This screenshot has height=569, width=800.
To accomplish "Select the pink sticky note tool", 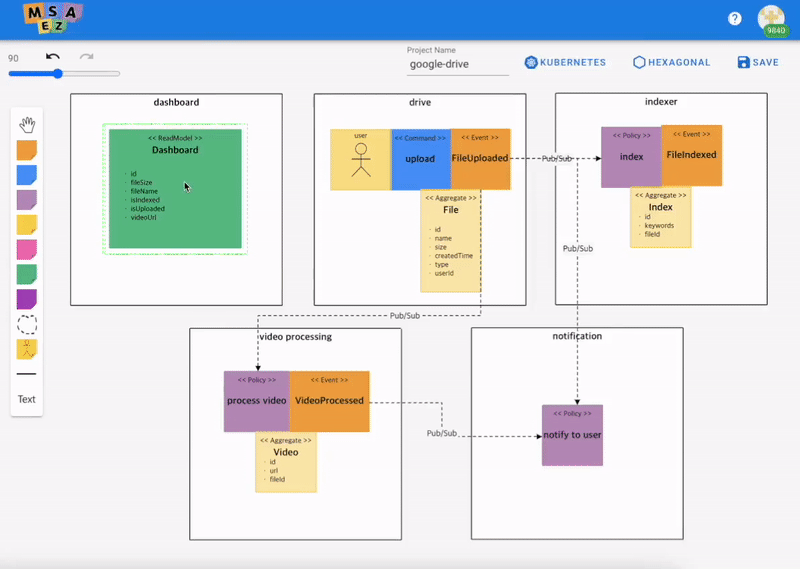I will pyautogui.click(x=27, y=250).
